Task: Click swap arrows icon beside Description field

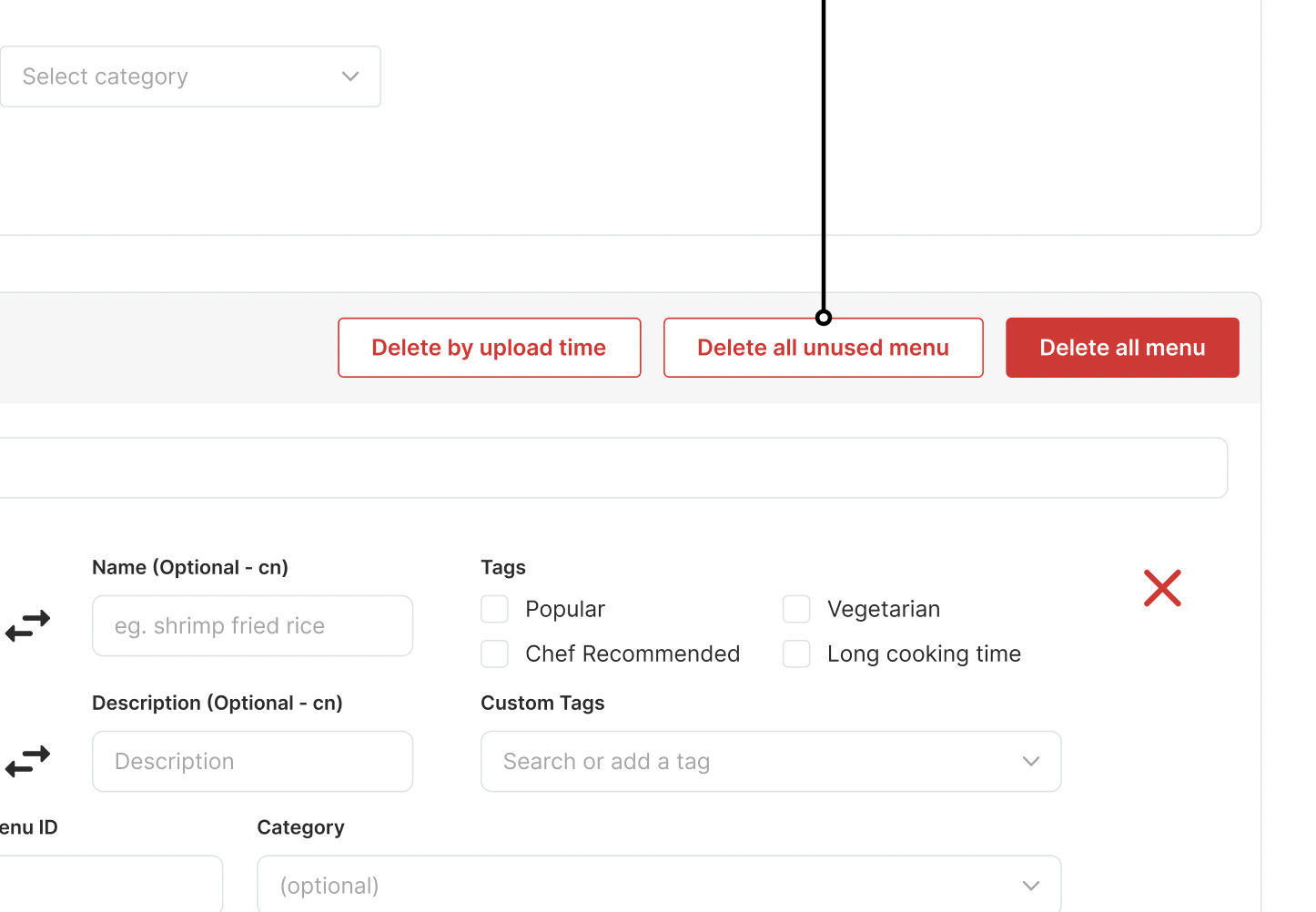Action: pos(27,761)
